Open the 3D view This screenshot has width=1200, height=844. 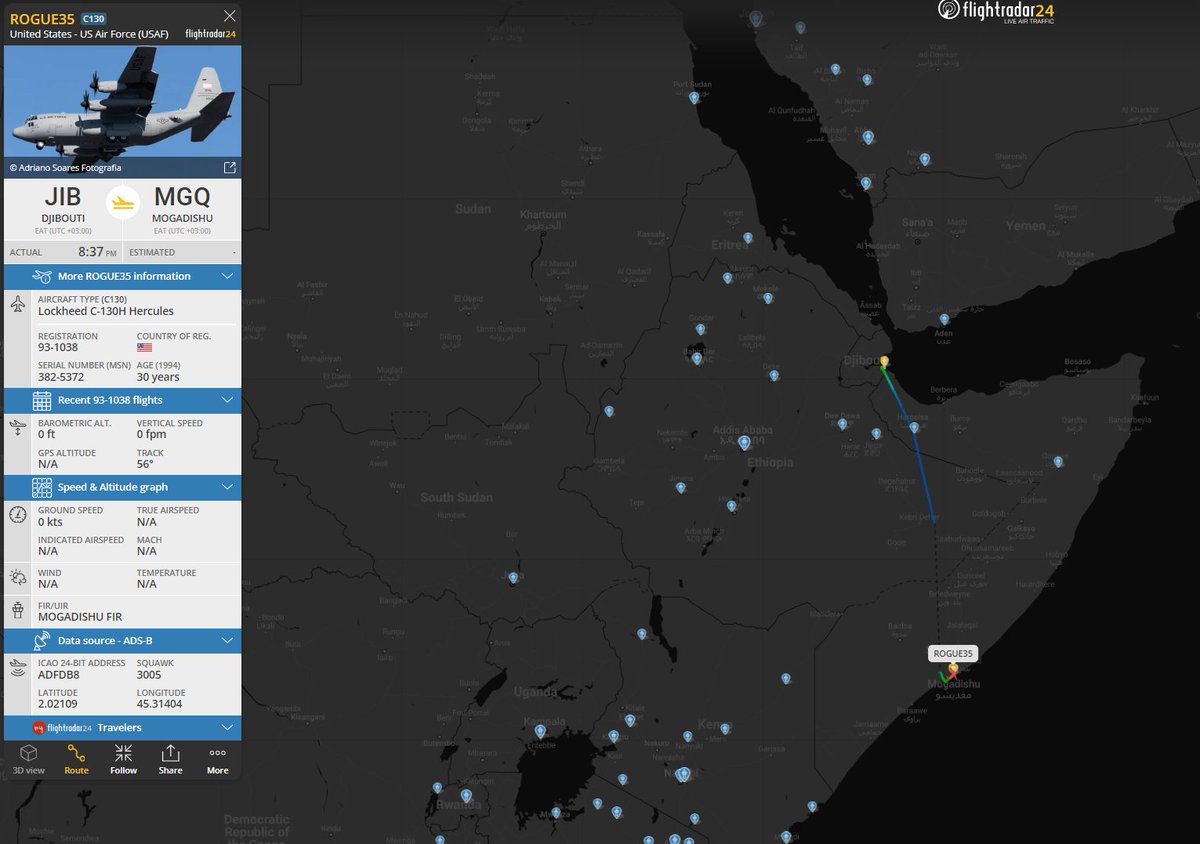coord(28,758)
